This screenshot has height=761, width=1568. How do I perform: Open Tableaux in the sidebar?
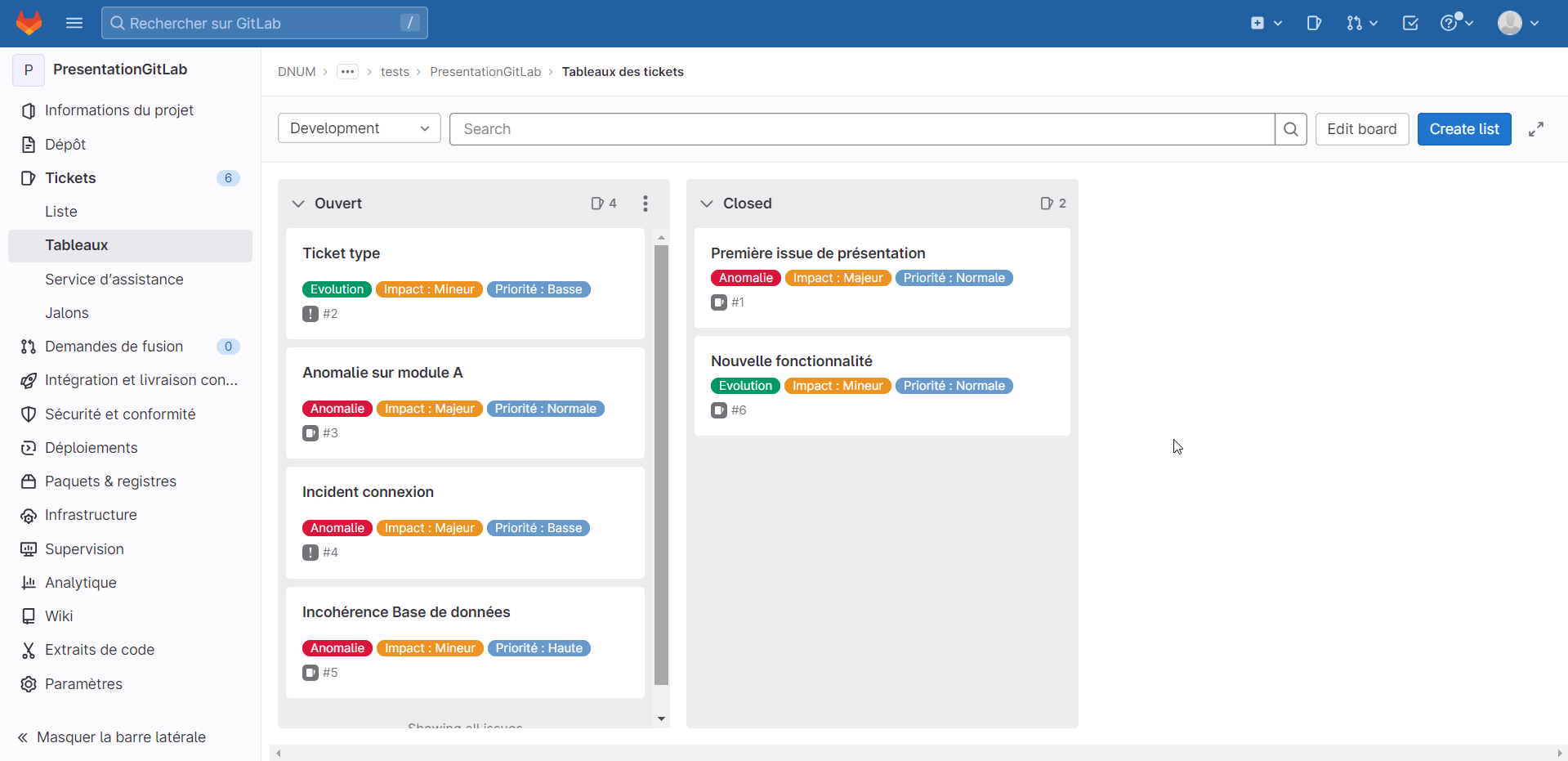point(77,245)
